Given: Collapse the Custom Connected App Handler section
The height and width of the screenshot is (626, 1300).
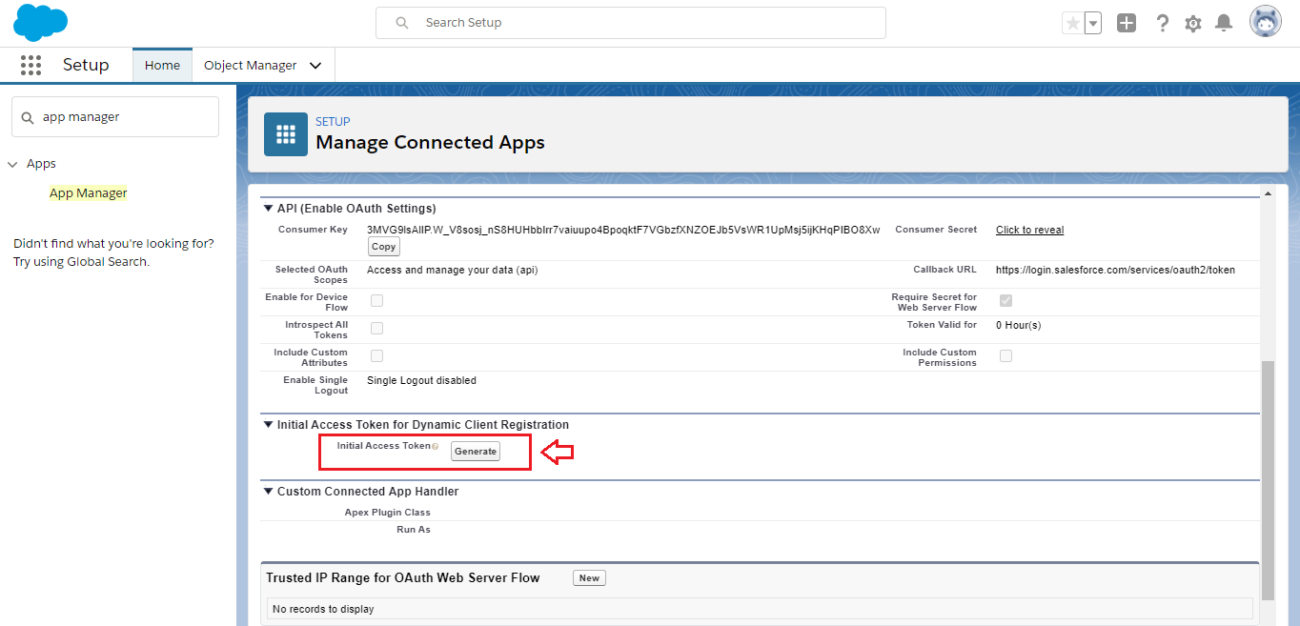Looking at the screenshot, I should point(268,491).
